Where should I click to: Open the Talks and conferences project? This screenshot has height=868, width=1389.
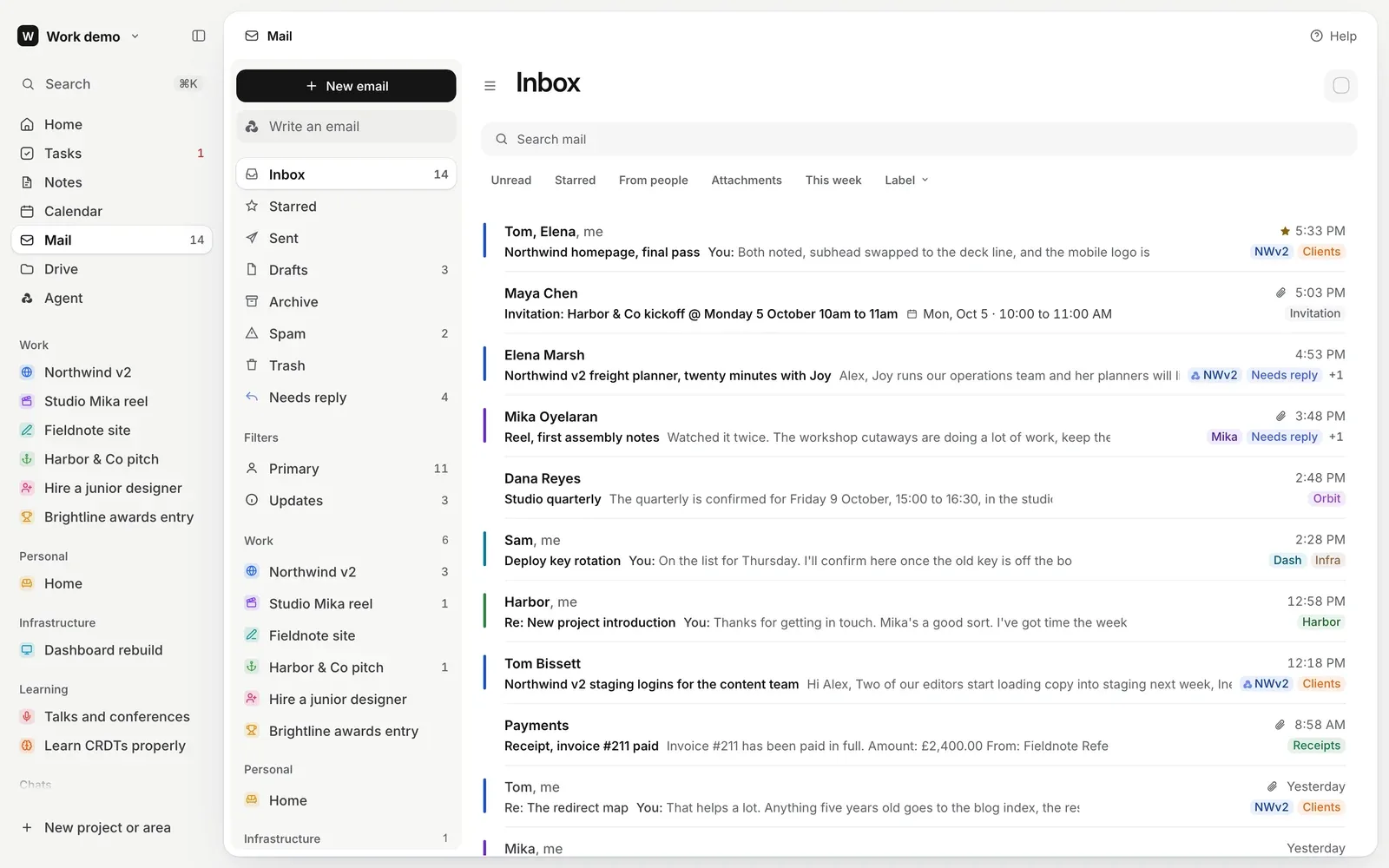coord(112,717)
